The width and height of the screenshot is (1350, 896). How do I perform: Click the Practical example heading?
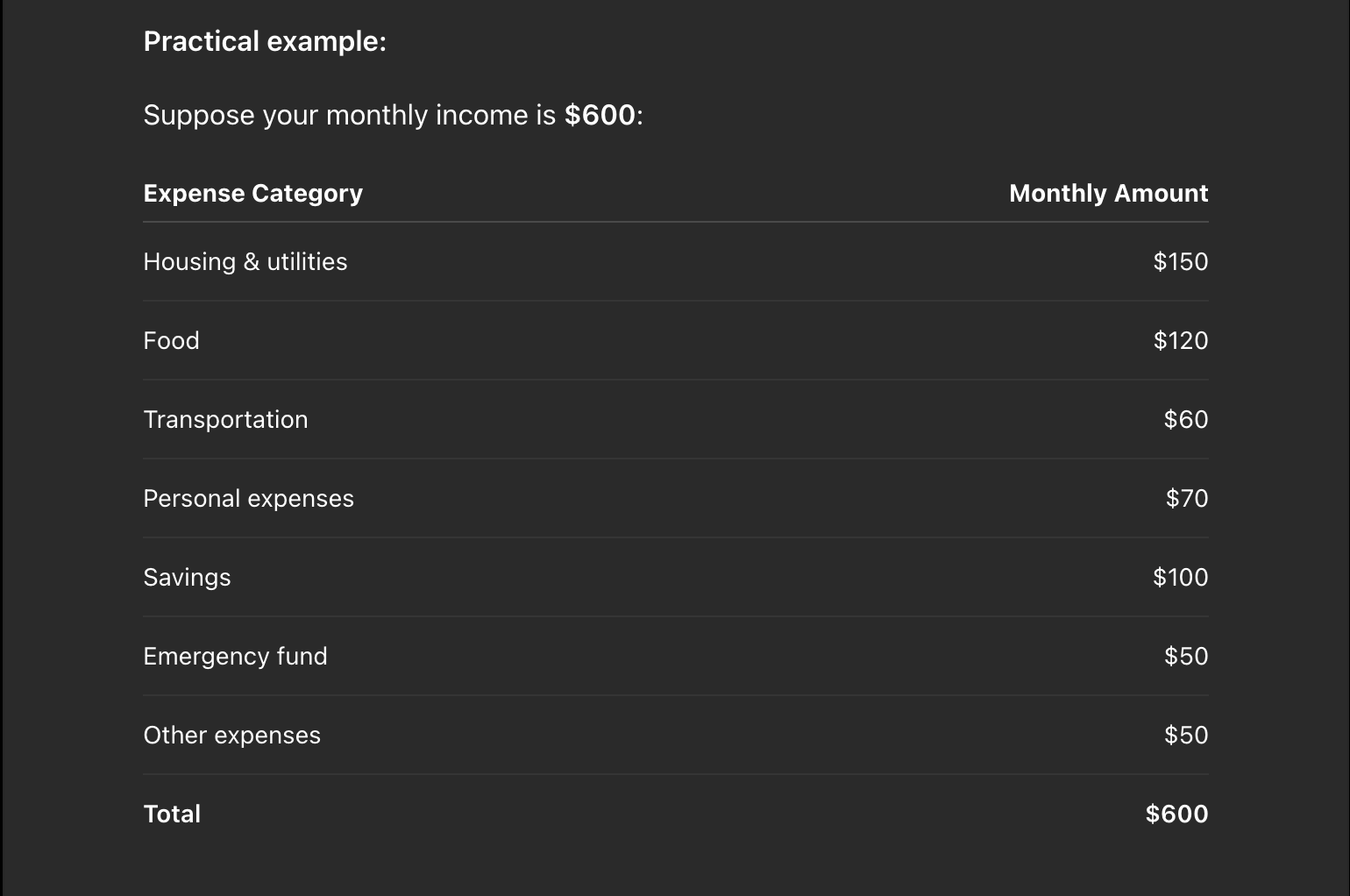coord(265,42)
